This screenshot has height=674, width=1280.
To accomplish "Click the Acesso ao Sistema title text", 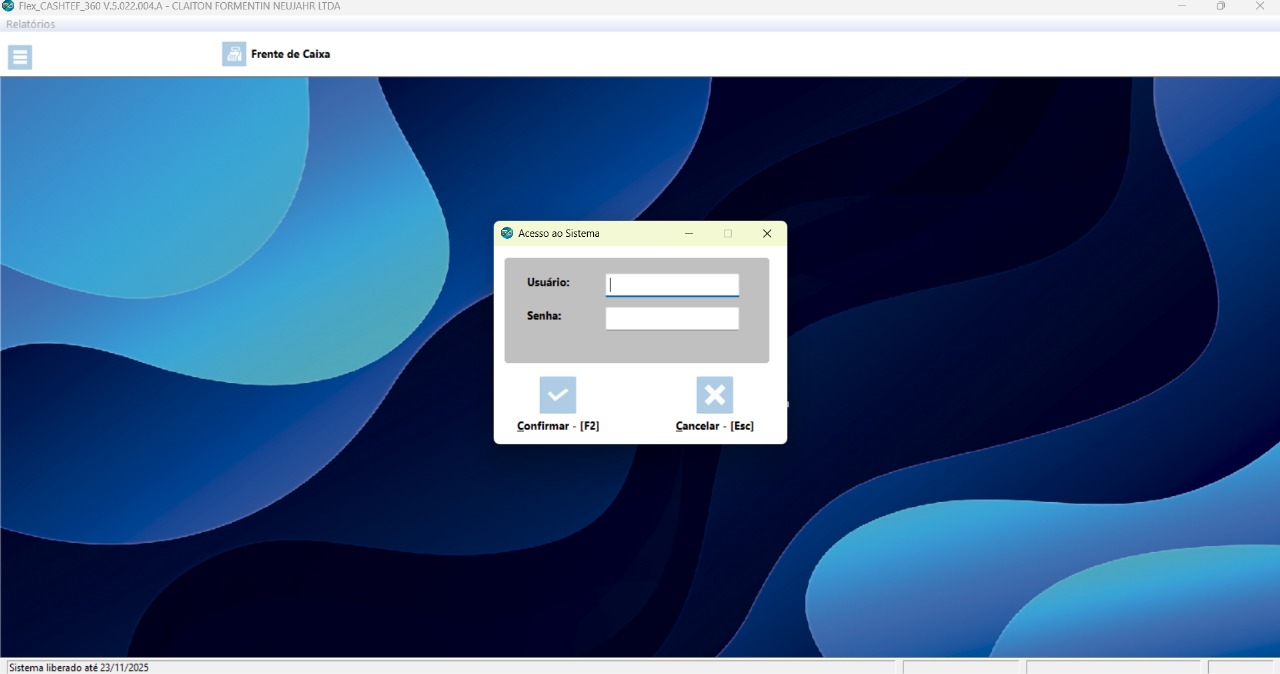I will [x=559, y=233].
